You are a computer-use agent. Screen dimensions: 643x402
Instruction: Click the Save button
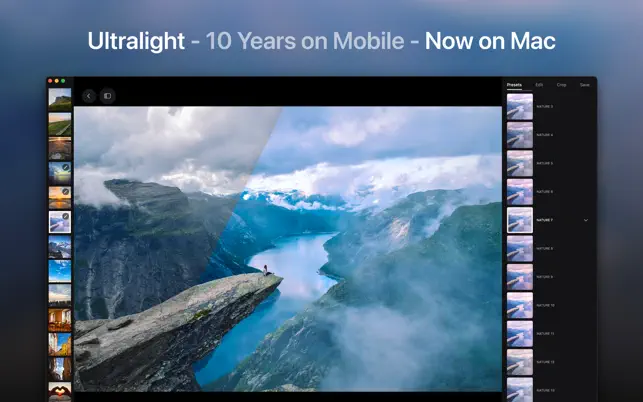coord(585,85)
